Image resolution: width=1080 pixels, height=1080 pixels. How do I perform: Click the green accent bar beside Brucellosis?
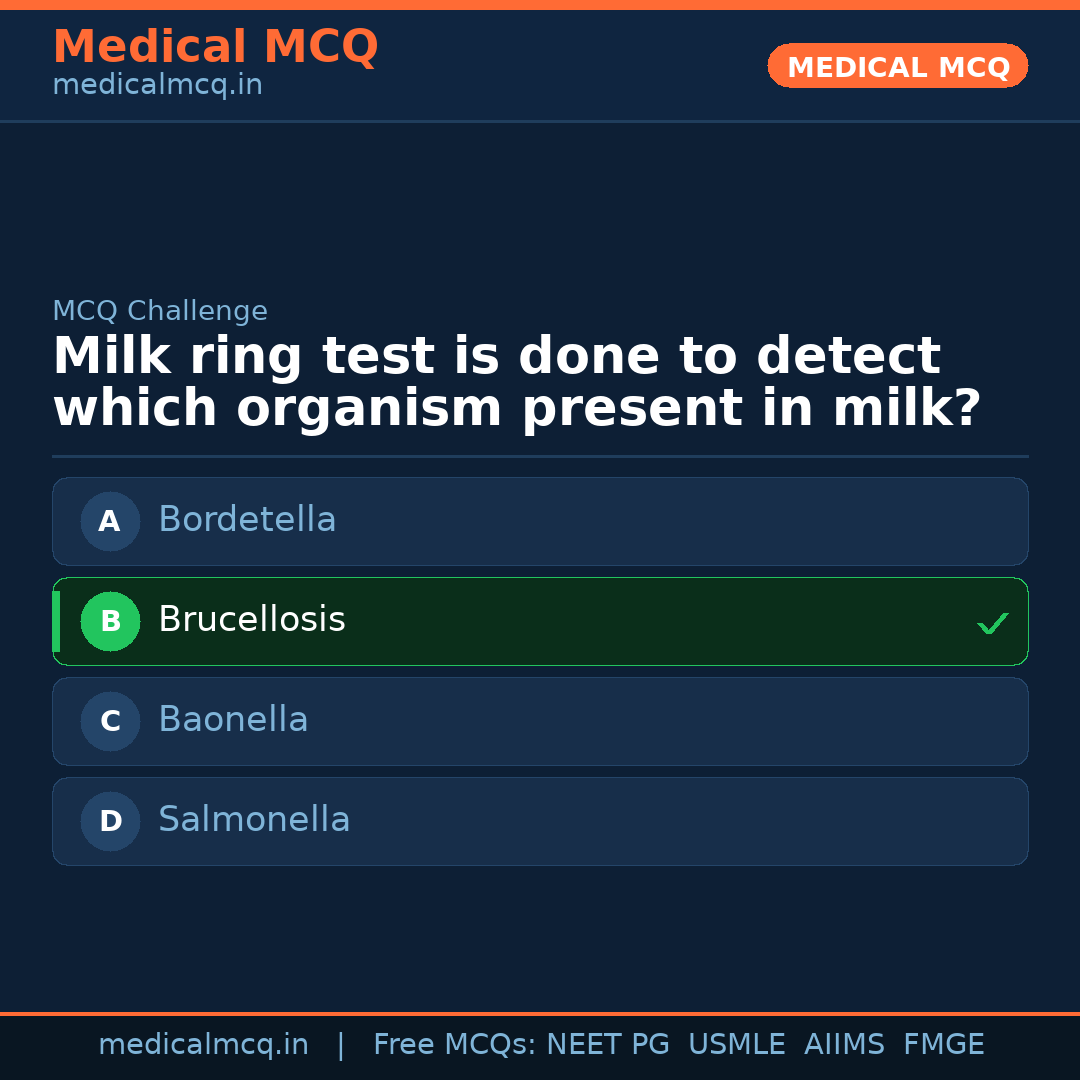tap(56, 621)
